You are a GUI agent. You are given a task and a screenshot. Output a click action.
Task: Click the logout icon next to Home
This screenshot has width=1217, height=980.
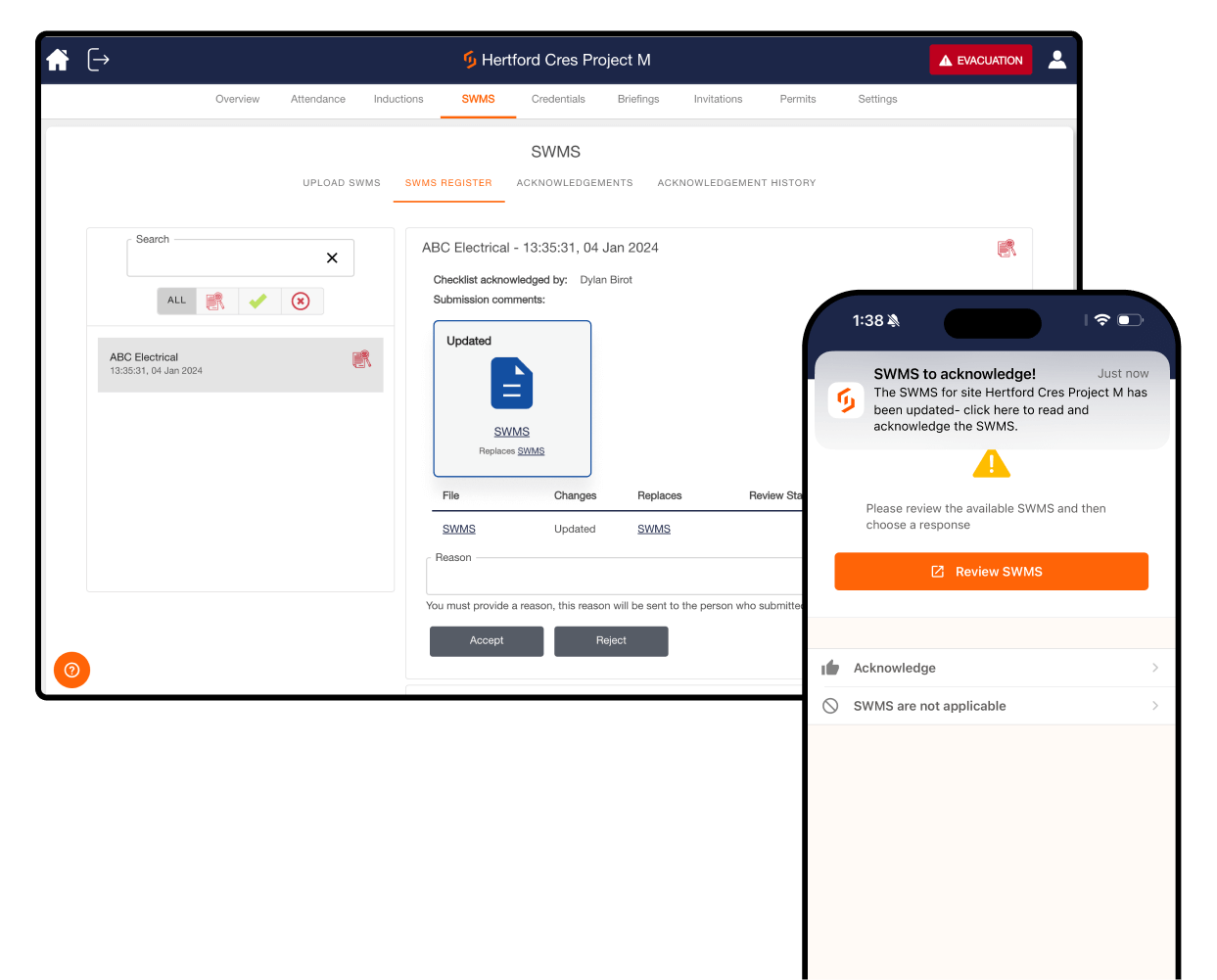[98, 60]
